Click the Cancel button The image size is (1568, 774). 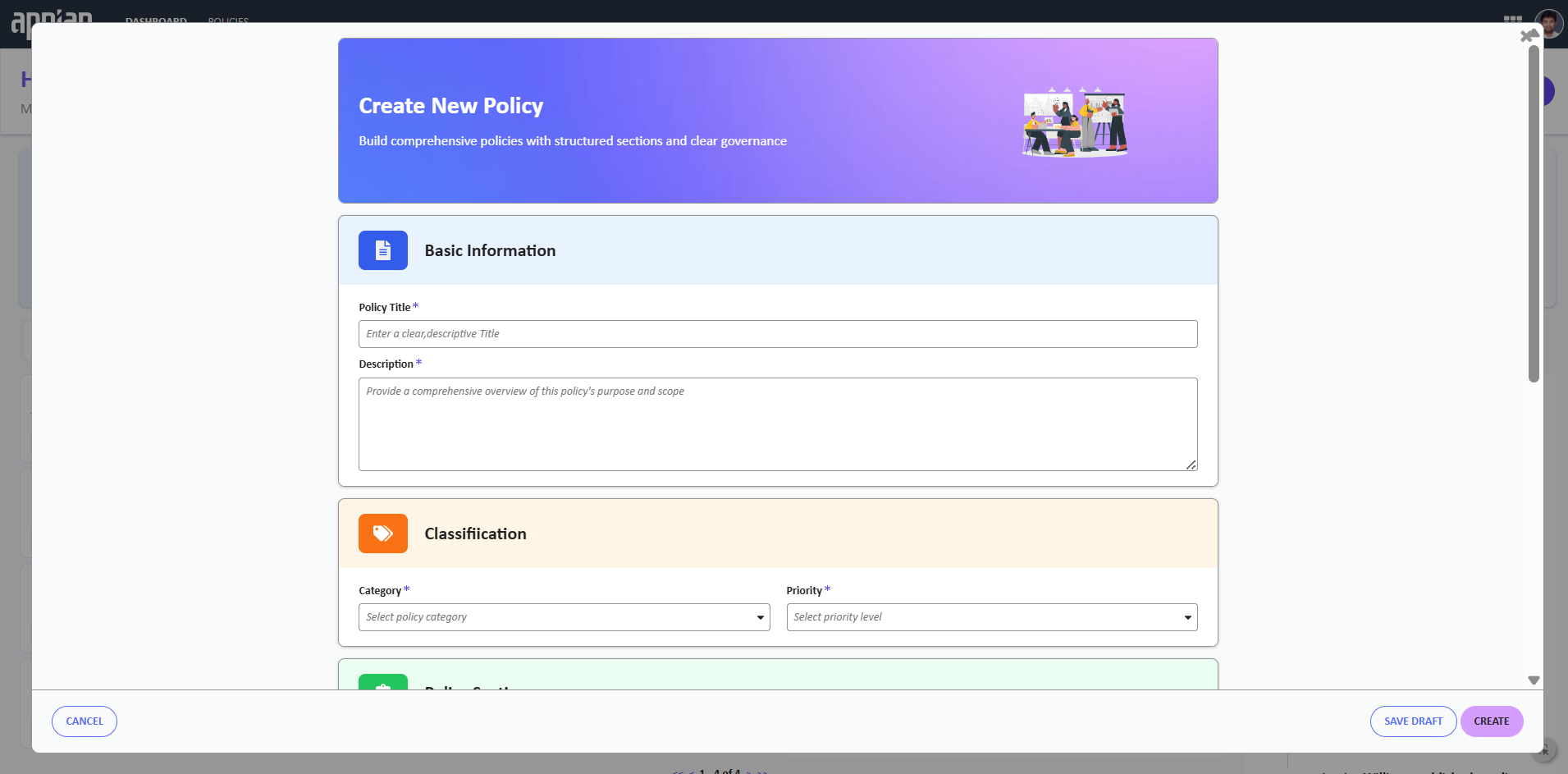pyautogui.click(x=85, y=721)
